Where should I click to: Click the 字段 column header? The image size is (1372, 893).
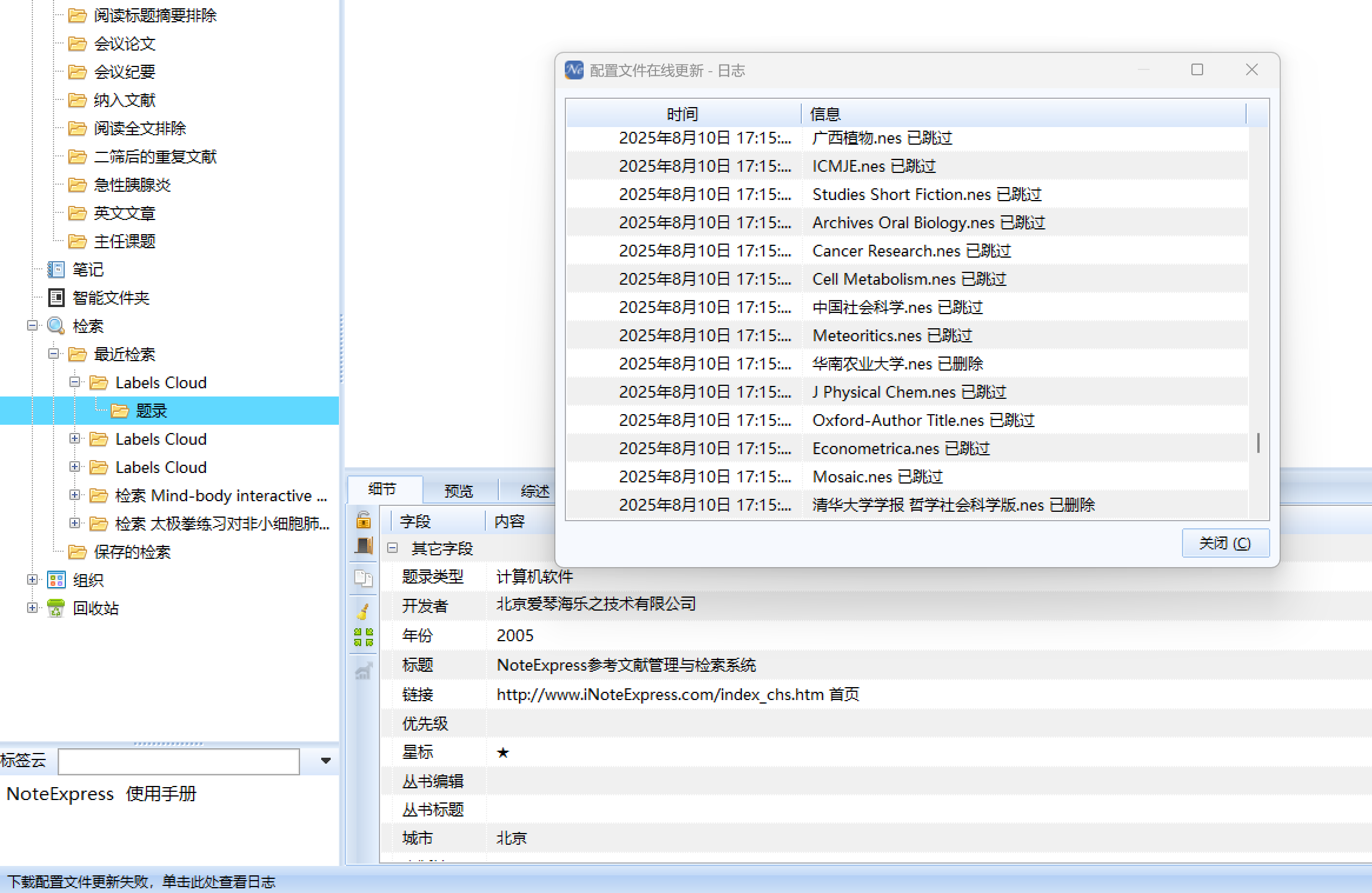coord(437,522)
